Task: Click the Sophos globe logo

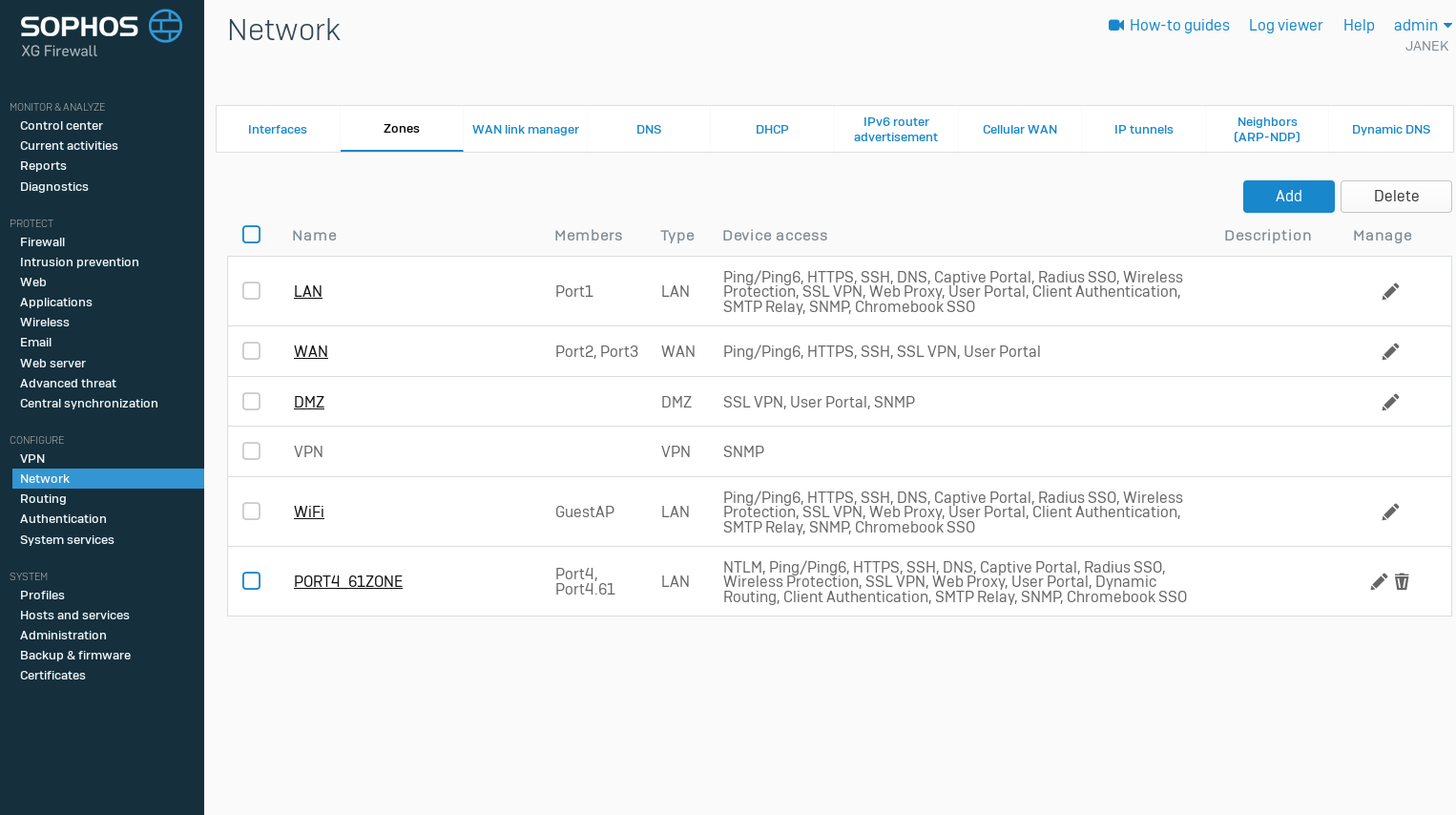Action: (165, 27)
